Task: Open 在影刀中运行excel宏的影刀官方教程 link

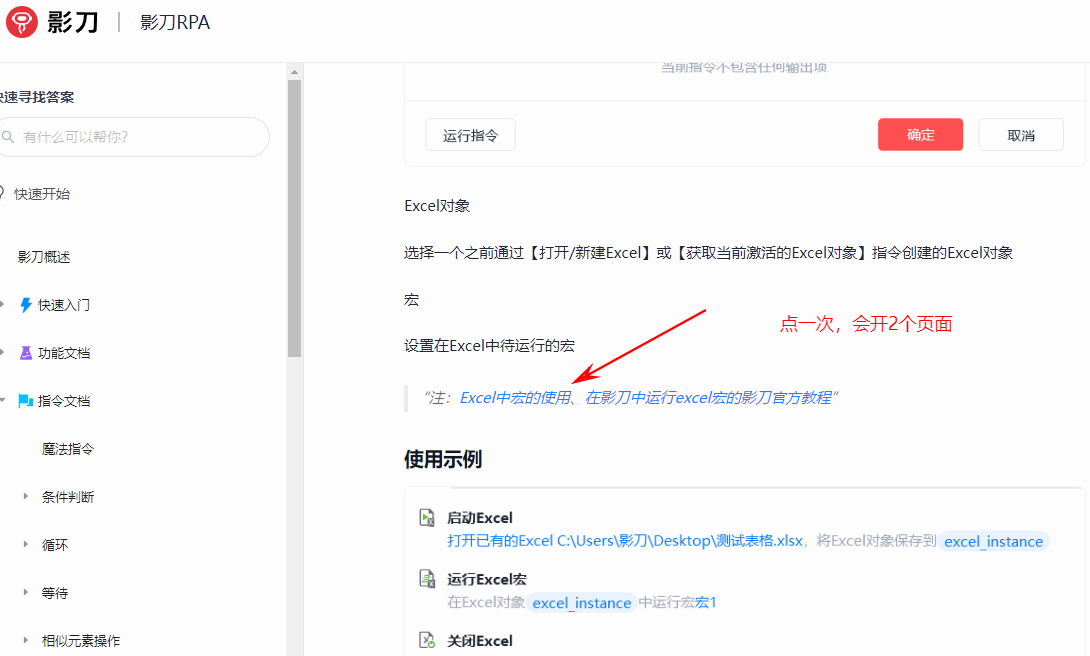Action: pos(708,397)
